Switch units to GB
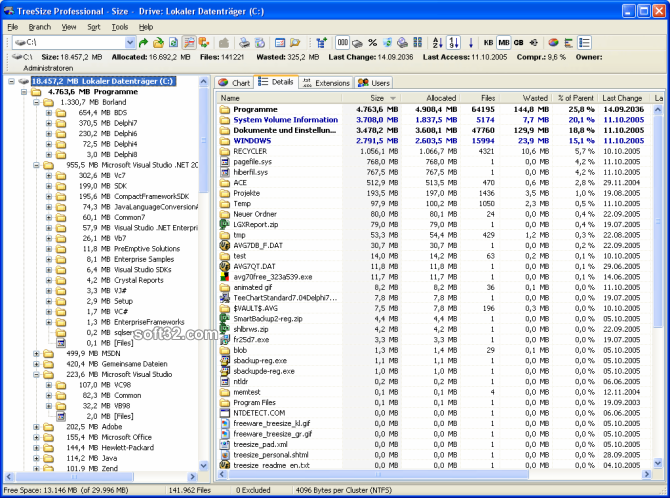 pos(518,43)
